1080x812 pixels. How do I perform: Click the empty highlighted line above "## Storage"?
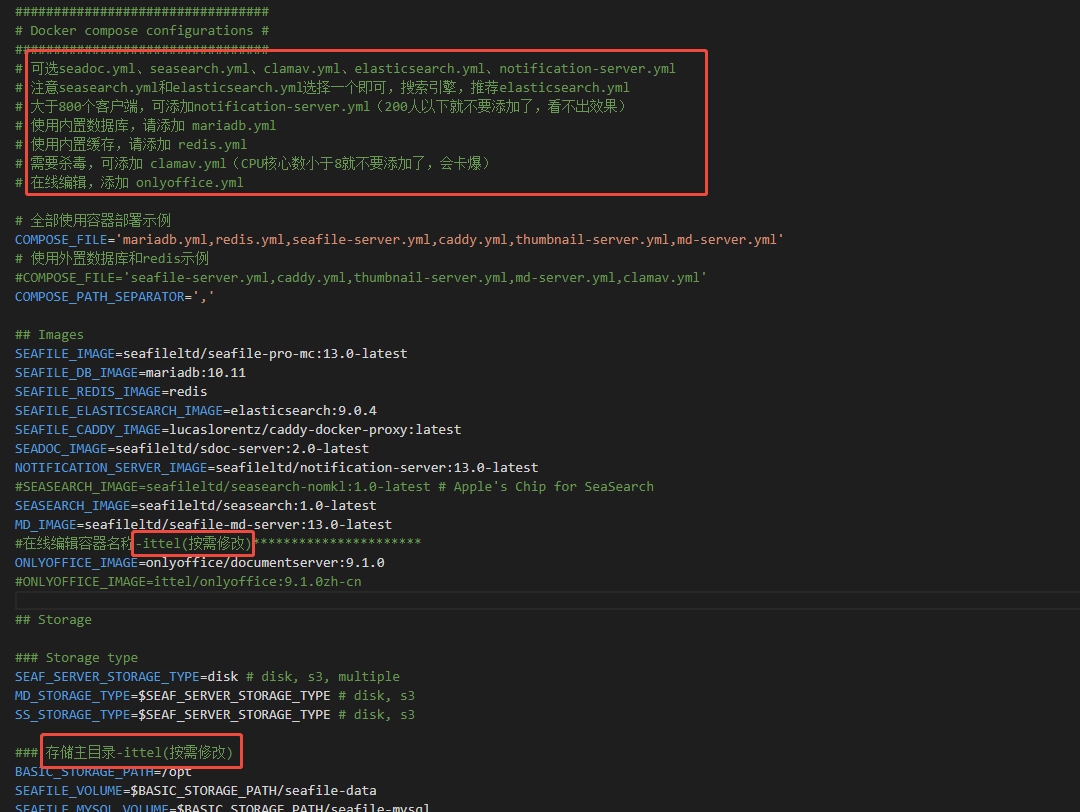pos(540,601)
